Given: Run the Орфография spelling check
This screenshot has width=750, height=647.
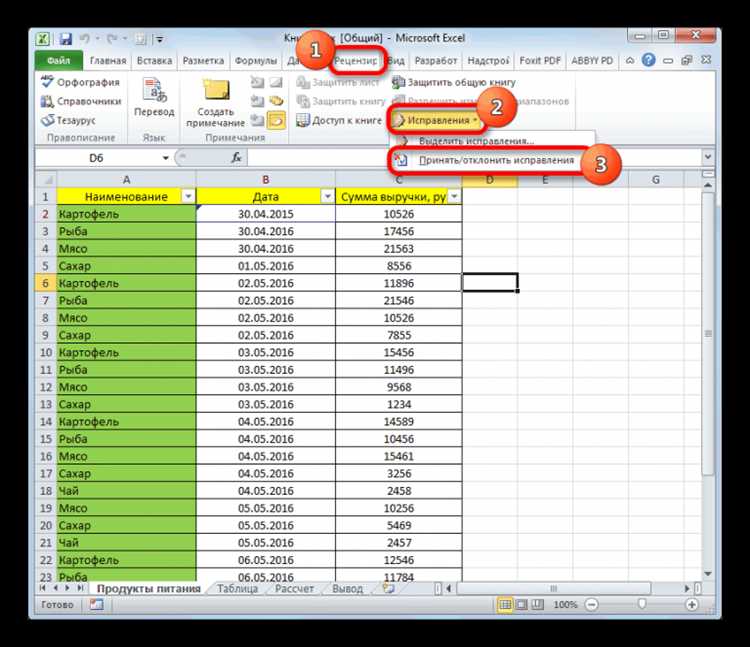Looking at the screenshot, I should (80, 82).
